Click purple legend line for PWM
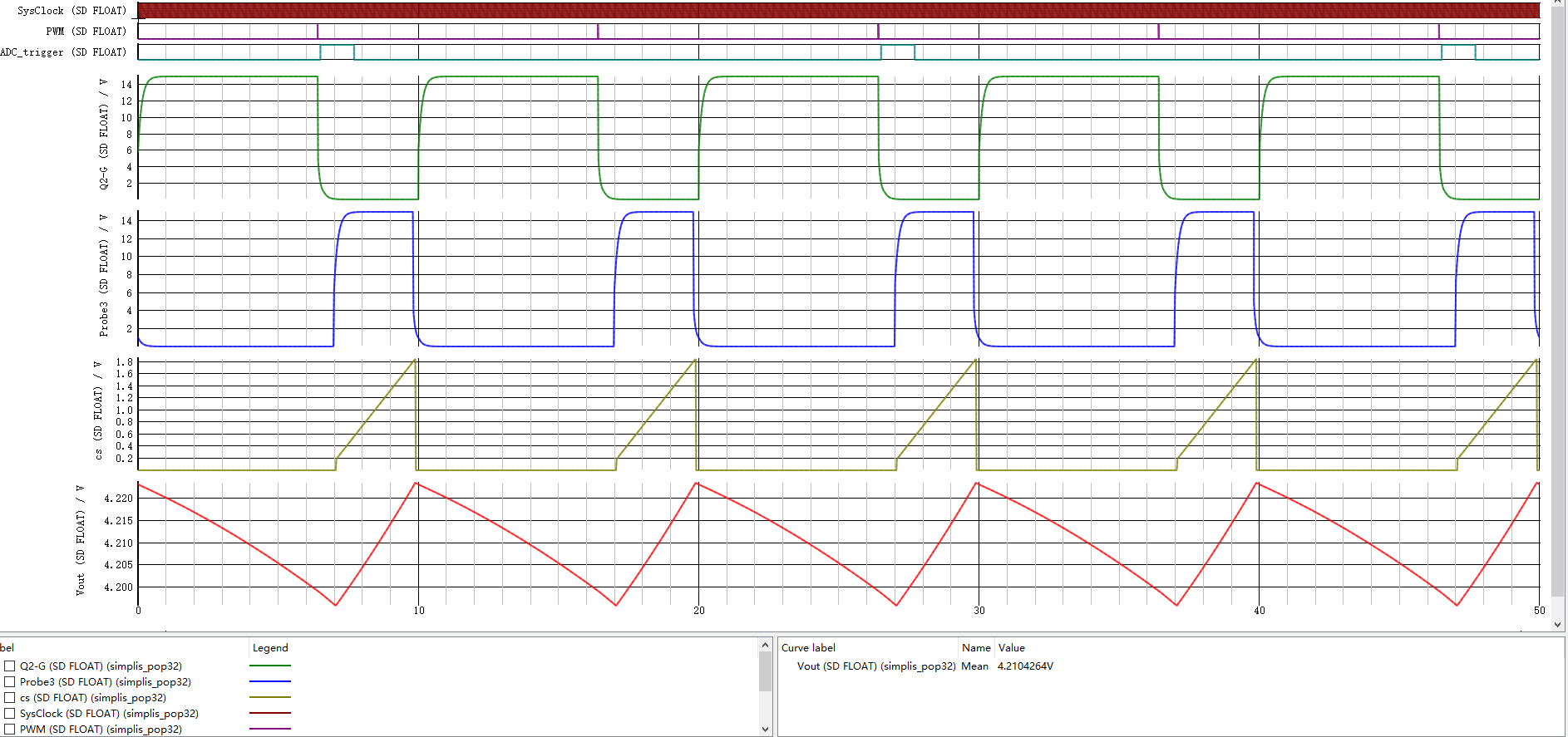The width and height of the screenshot is (1568, 737). tap(270, 729)
